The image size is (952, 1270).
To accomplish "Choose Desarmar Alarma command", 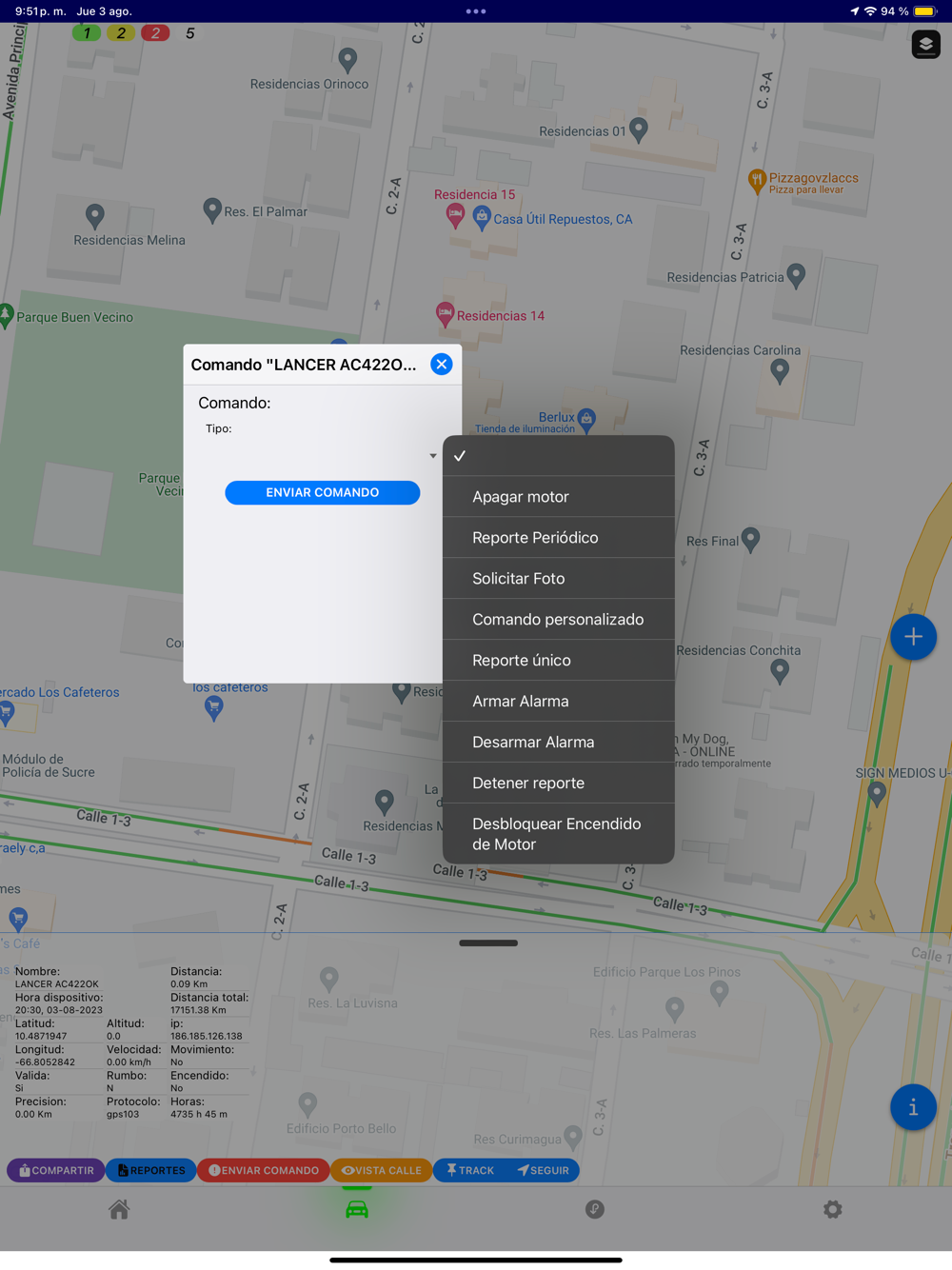I will point(559,743).
